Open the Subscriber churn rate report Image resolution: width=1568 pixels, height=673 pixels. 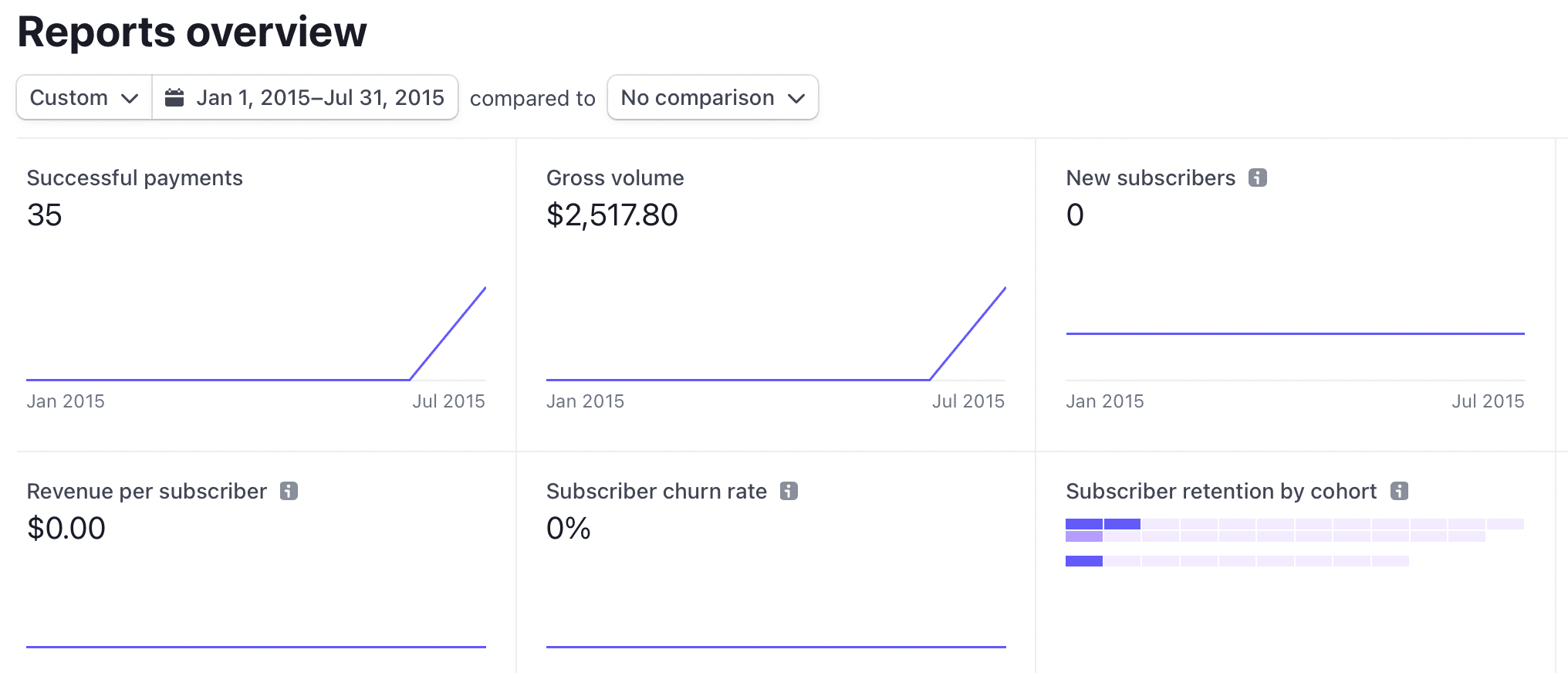coord(656,491)
